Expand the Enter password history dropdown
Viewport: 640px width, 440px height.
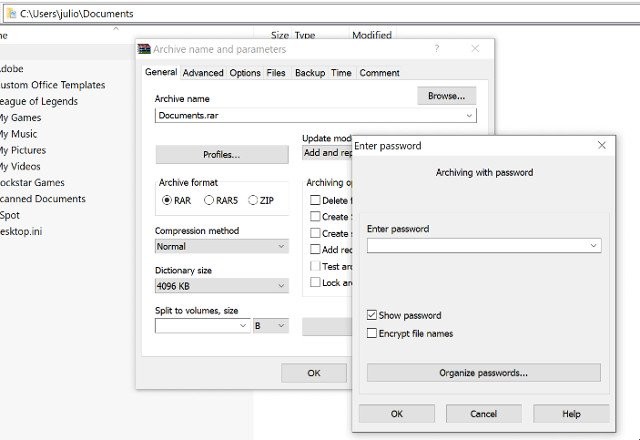click(x=594, y=246)
